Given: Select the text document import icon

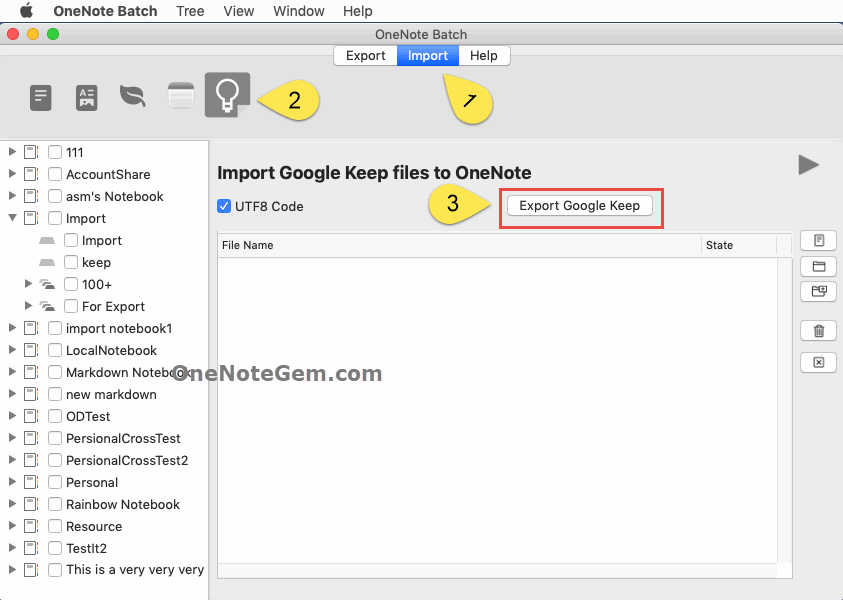Looking at the screenshot, I should point(40,98).
